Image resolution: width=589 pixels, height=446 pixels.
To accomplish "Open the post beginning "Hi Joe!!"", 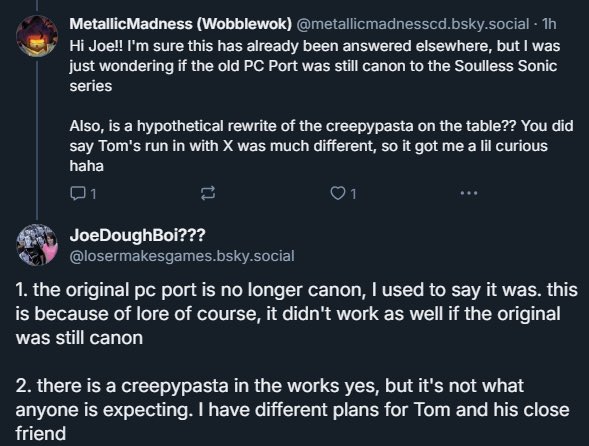I will (315, 66).
